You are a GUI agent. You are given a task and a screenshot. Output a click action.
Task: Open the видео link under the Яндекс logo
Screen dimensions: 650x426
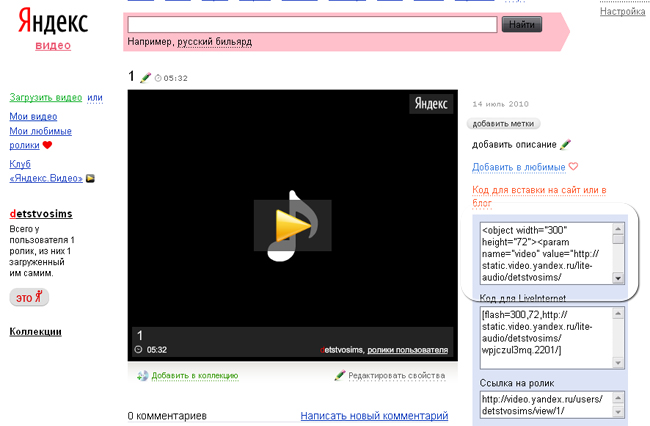point(53,45)
